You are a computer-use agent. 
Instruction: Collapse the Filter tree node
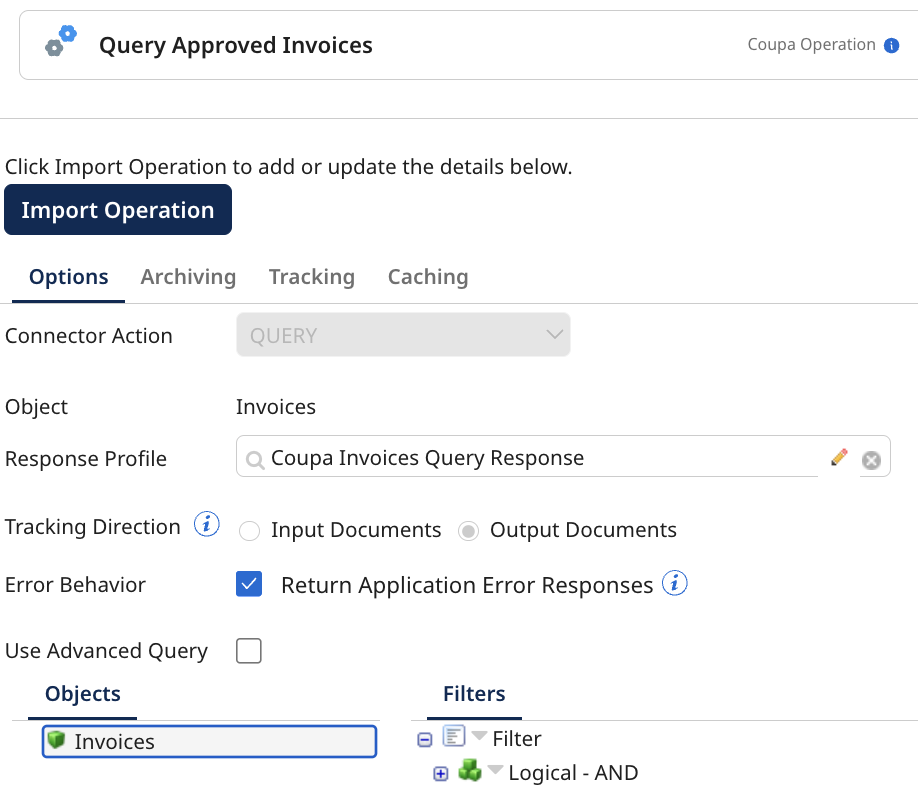tap(424, 738)
